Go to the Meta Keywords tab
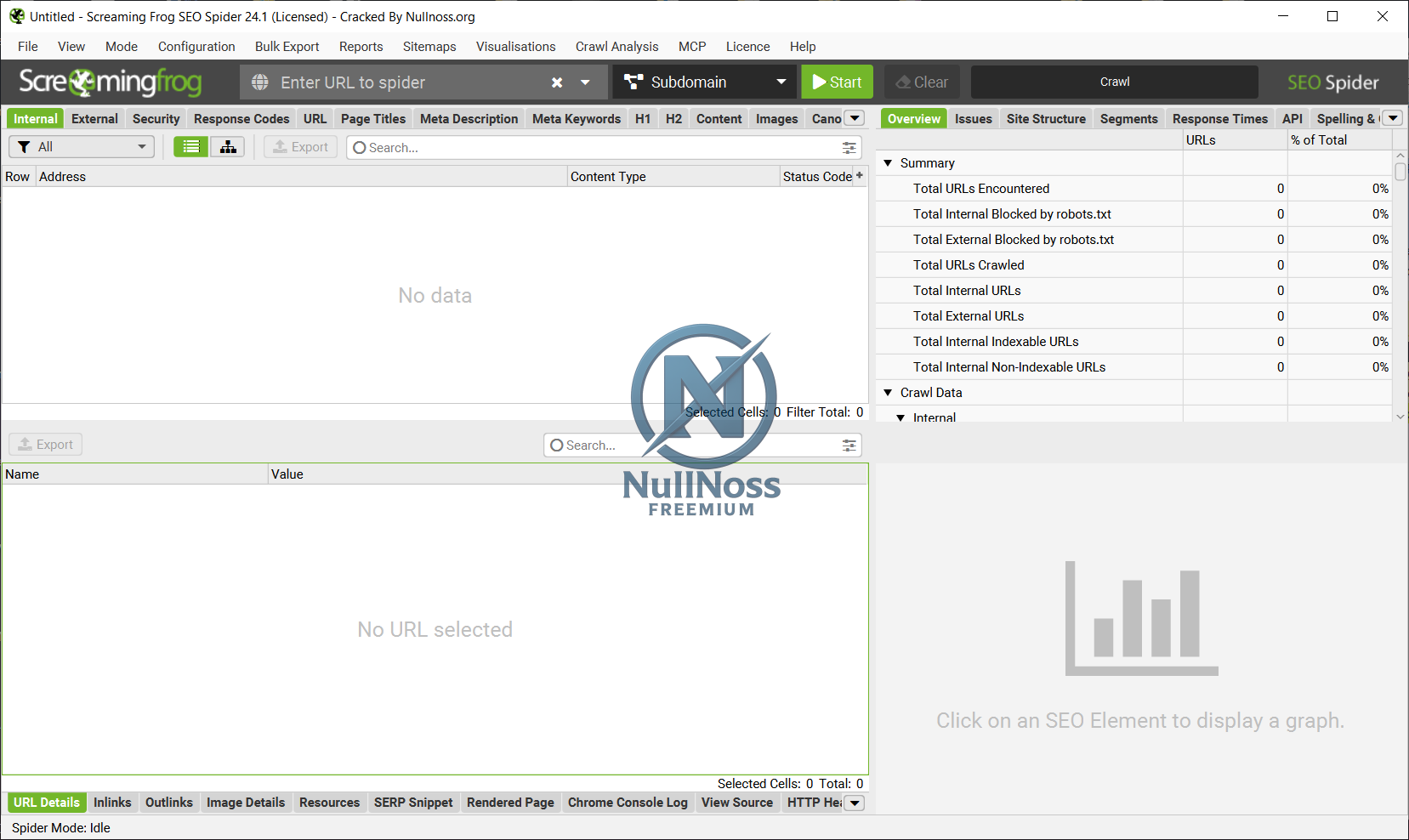Image resolution: width=1409 pixels, height=840 pixels. [x=577, y=119]
